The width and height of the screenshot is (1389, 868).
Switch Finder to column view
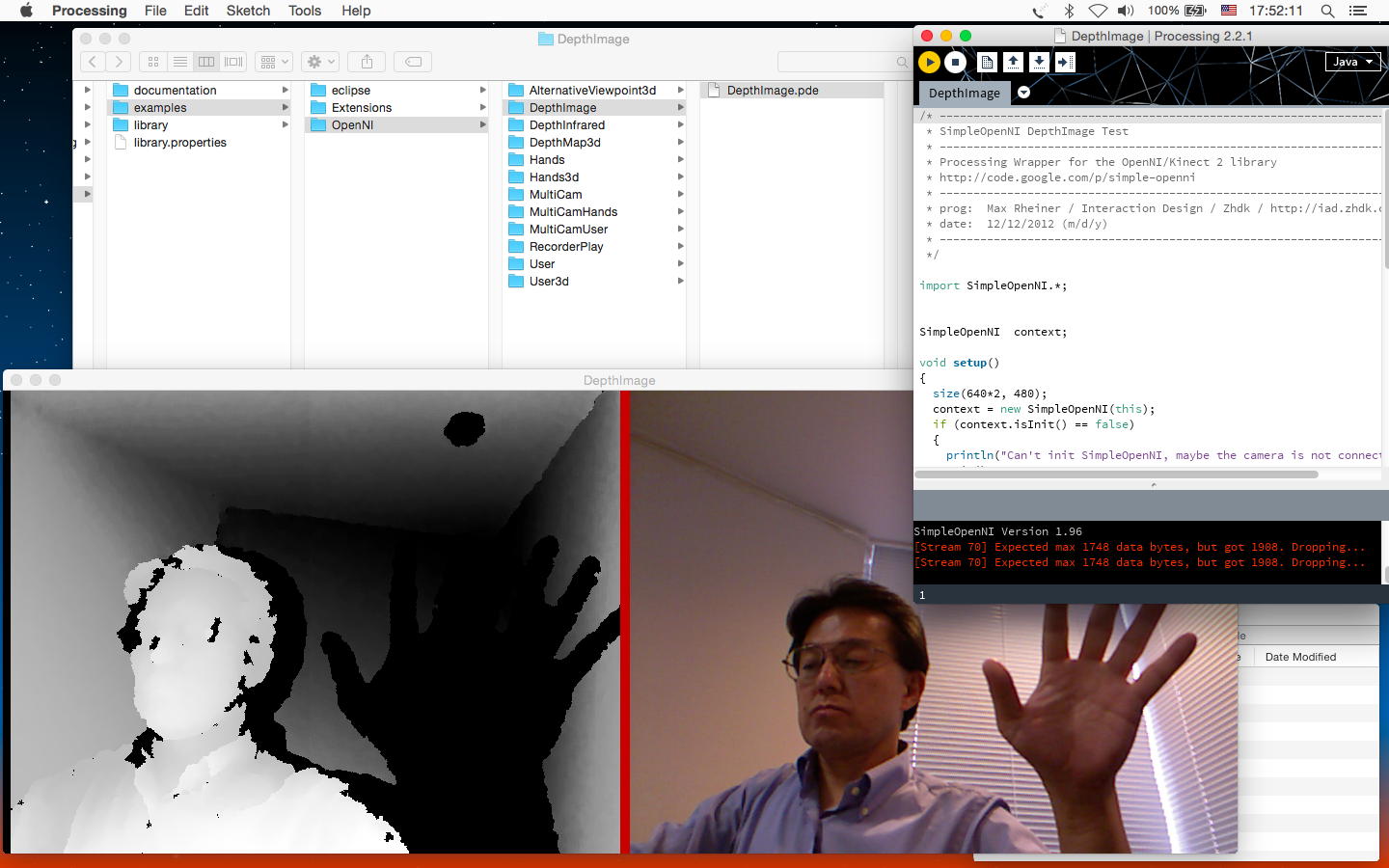click(206, 62)
